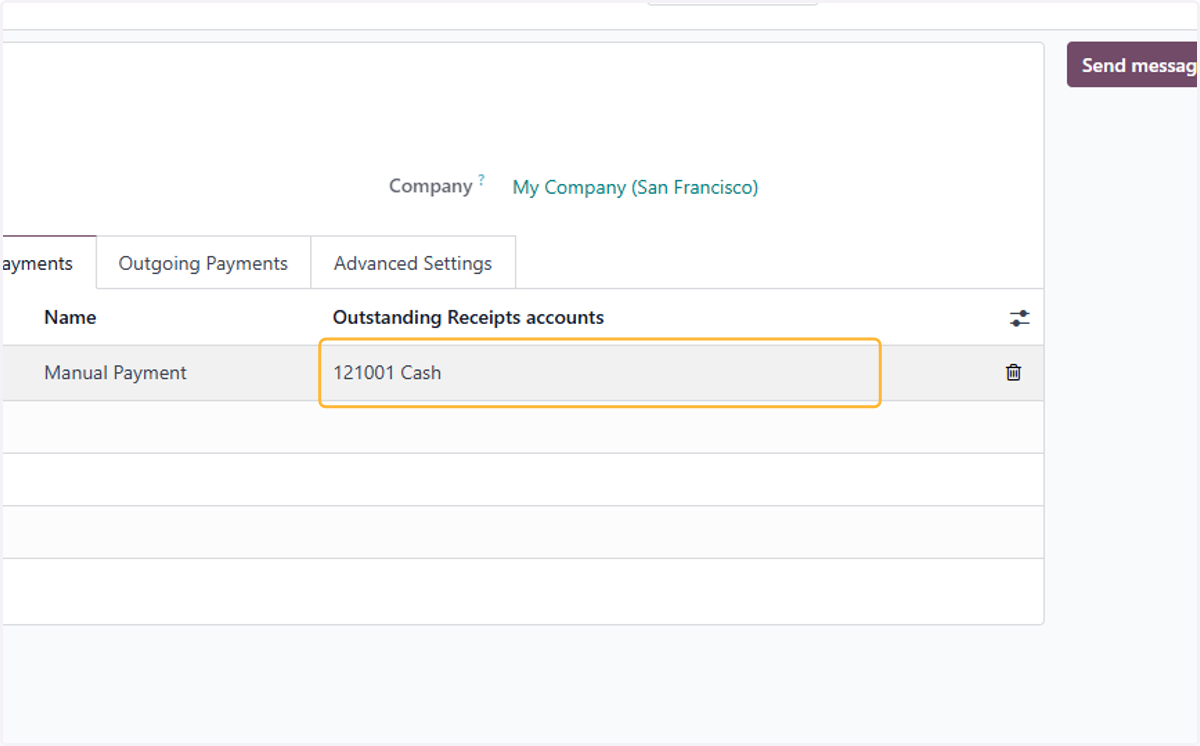Delete the Manual Payment row via trash icon

pos(1013,372)
